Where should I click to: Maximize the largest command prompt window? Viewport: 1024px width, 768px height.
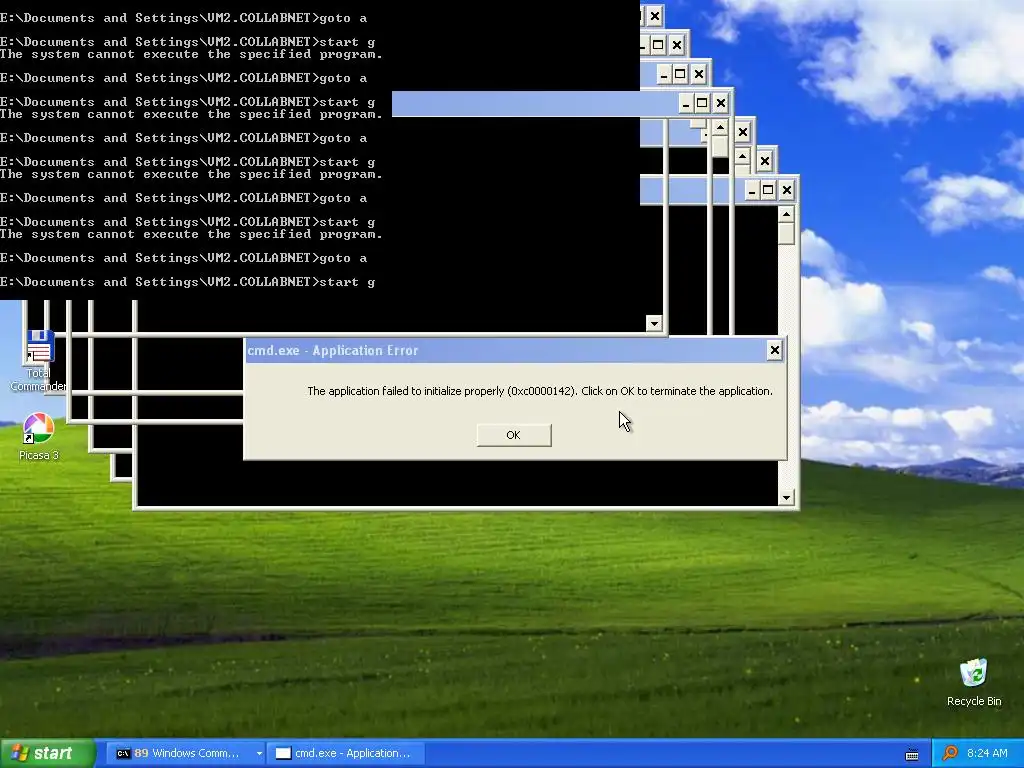point(769,190)
